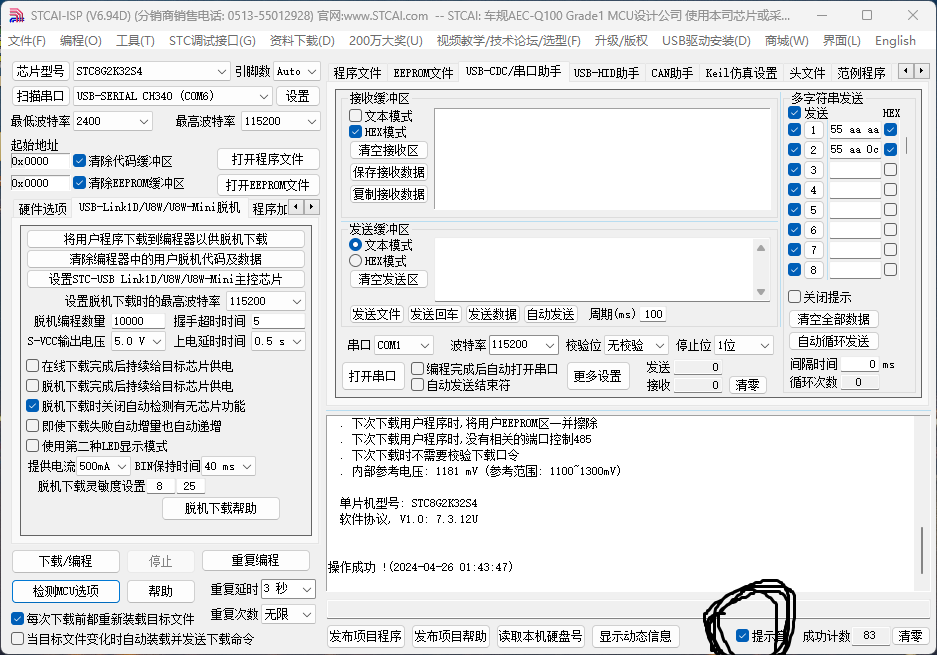This screenshot has width=937, height=655.
Task: Click send buffer scrollbar down arrow
Action: pos(761,292)
